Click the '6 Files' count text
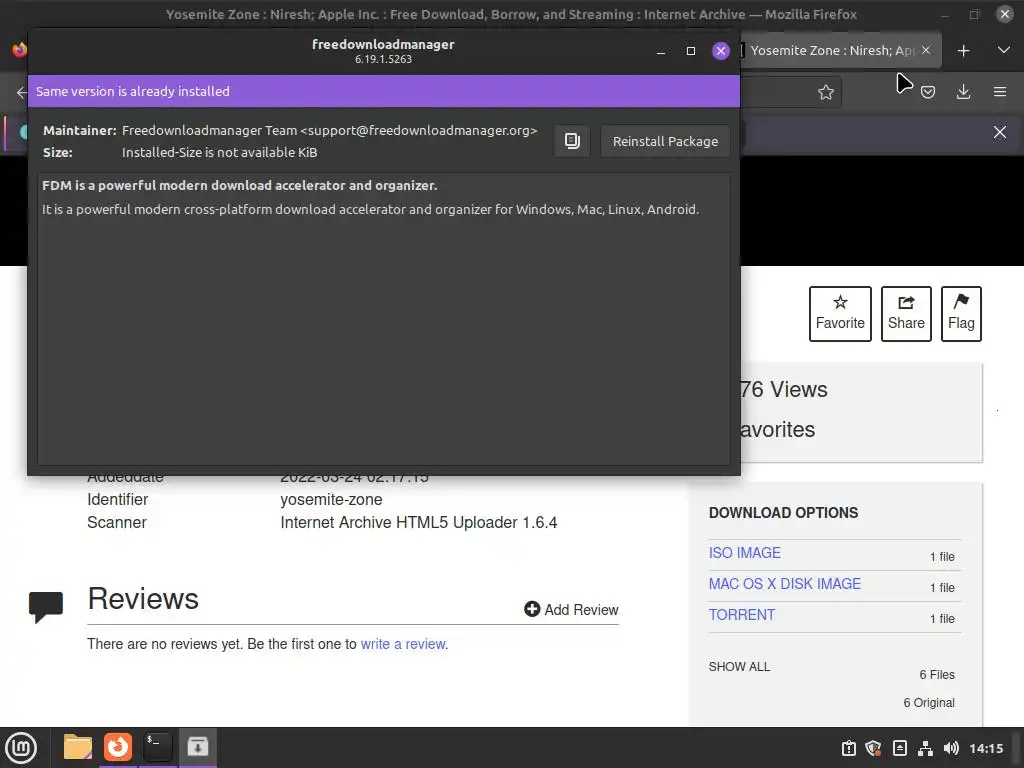Screen dimensions: 1024x768 pos(936,675)
